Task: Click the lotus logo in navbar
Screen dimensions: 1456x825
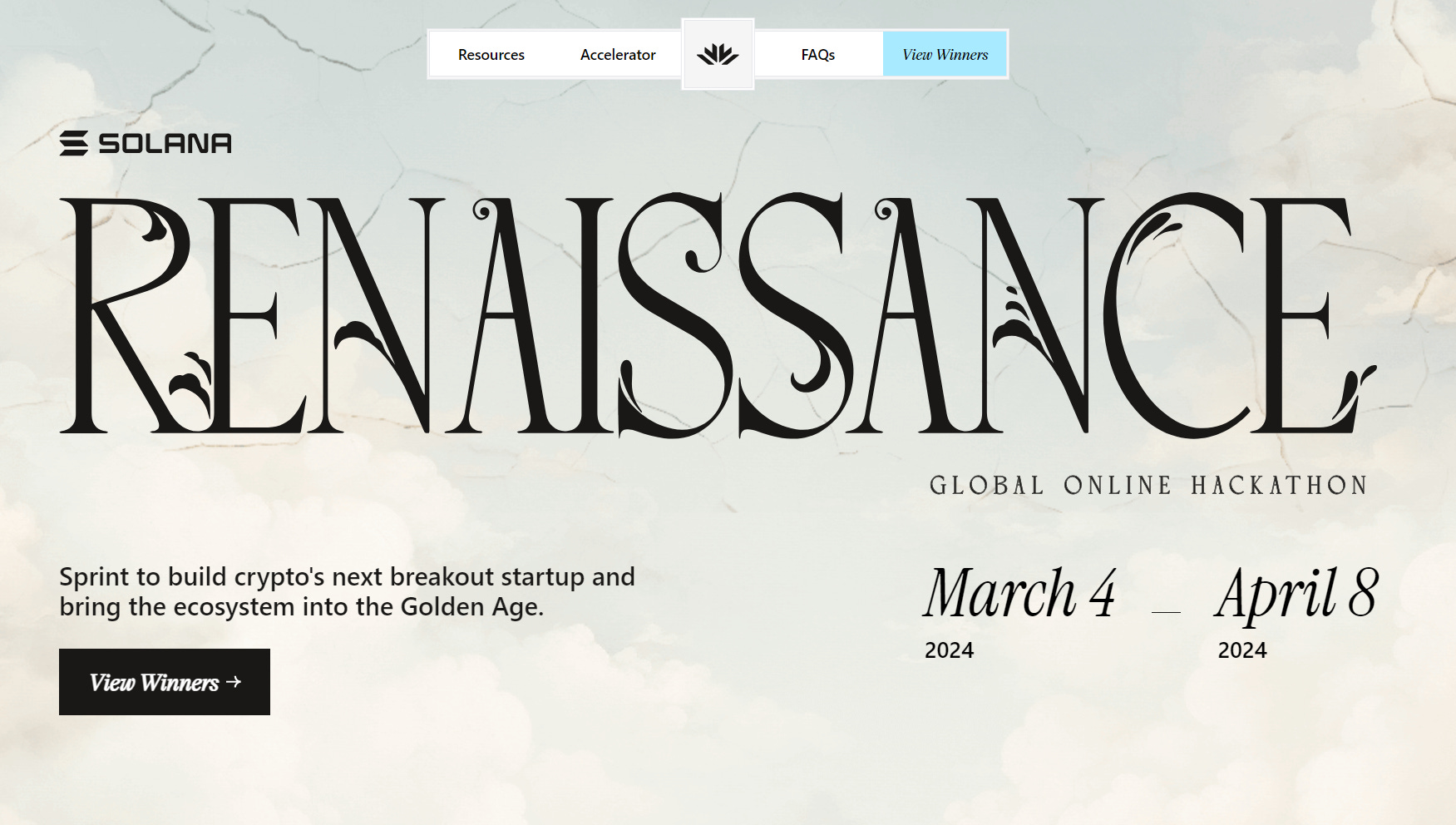Action: click(x=718, y=55)
